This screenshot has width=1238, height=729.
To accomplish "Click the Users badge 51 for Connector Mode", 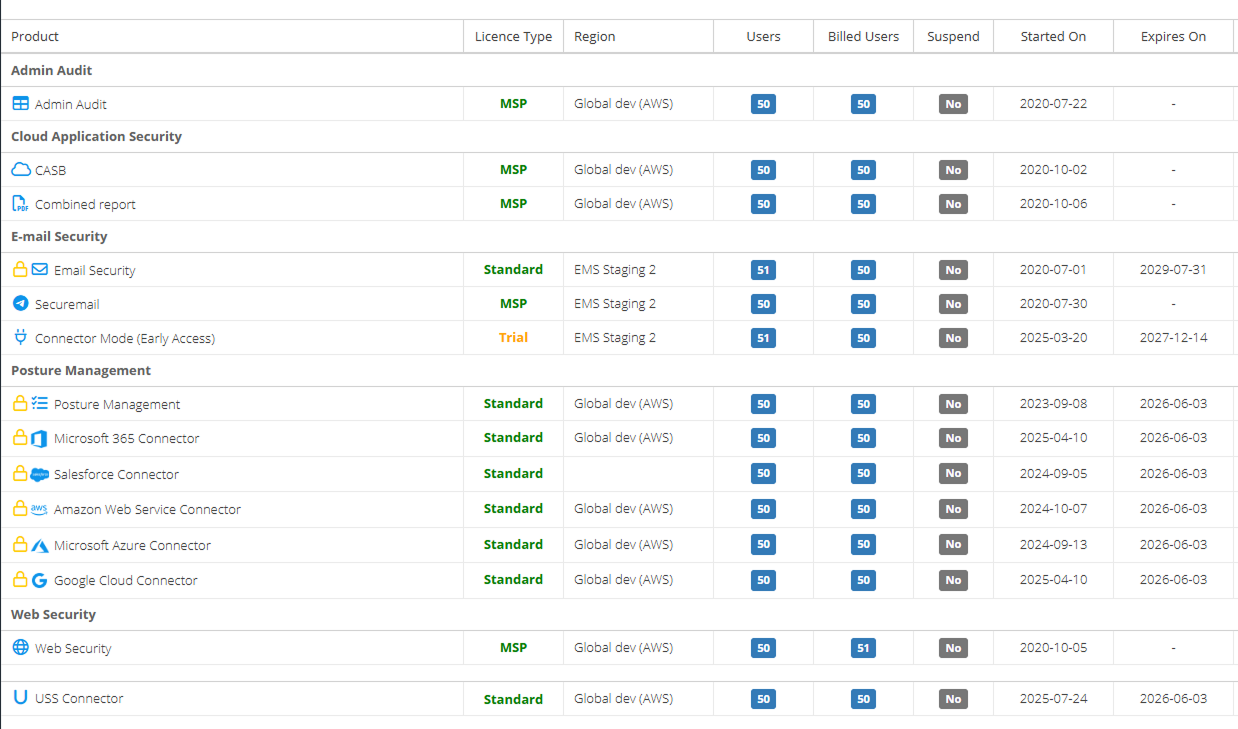I will tap(763, 338).
